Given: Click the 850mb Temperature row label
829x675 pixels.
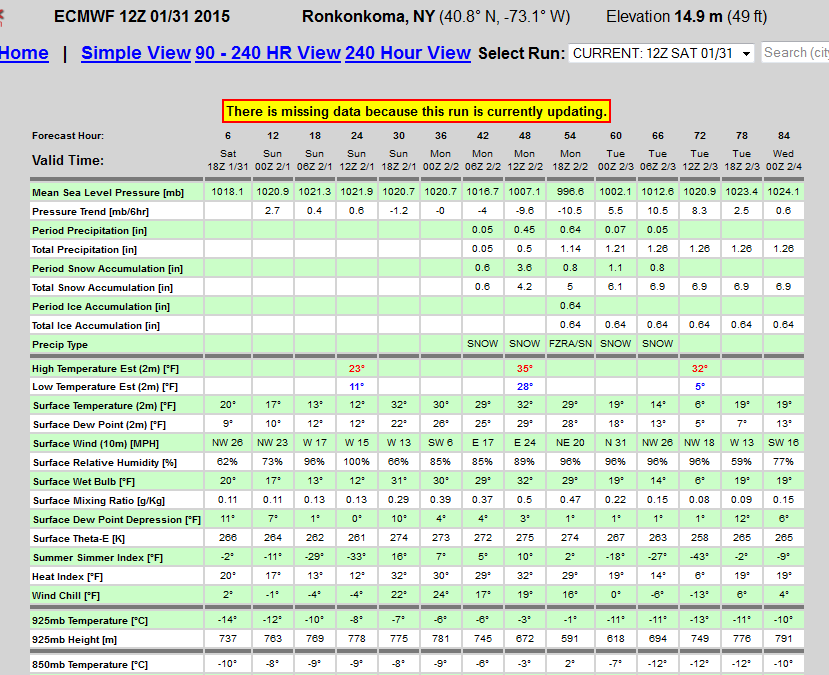Looking at the screenshot, I should pos(90,665).
